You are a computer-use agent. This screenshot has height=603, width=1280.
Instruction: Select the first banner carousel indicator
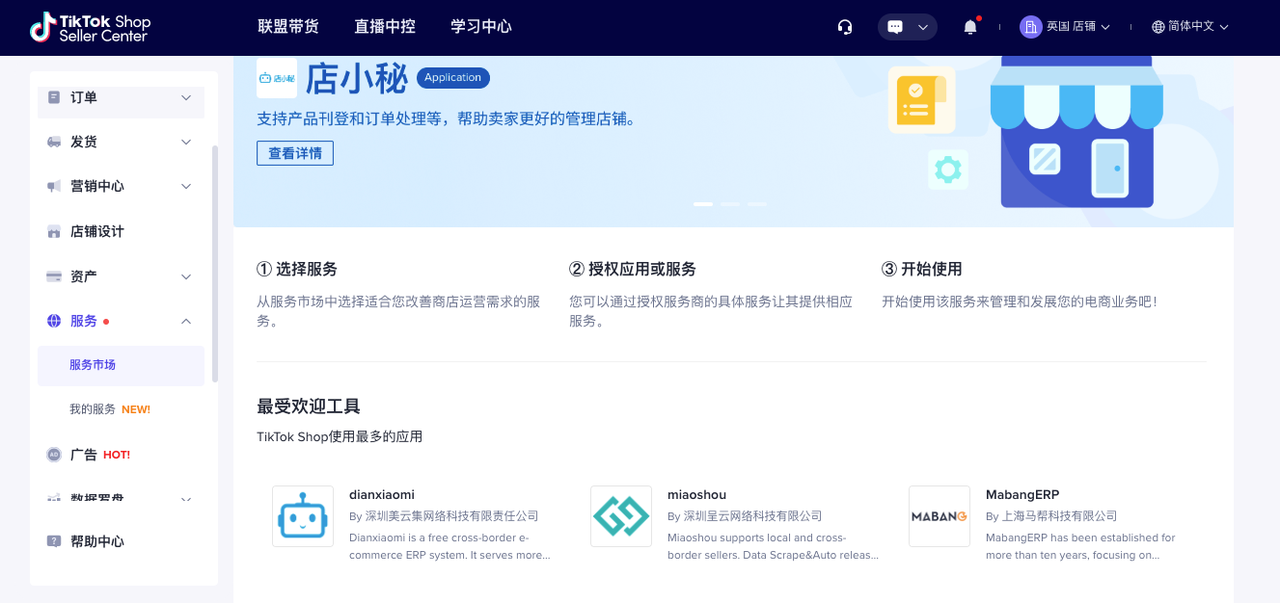(x=703, y=204)
